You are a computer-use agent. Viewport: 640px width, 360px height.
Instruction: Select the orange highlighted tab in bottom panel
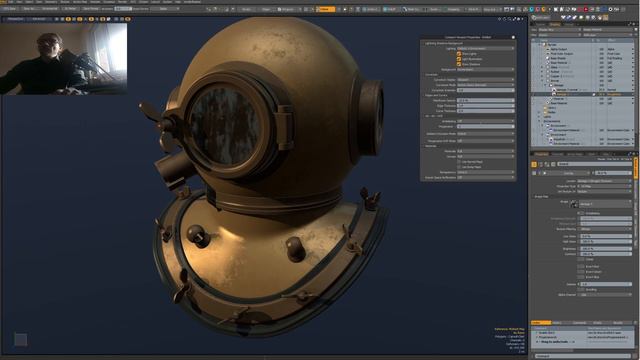[541, 323]
